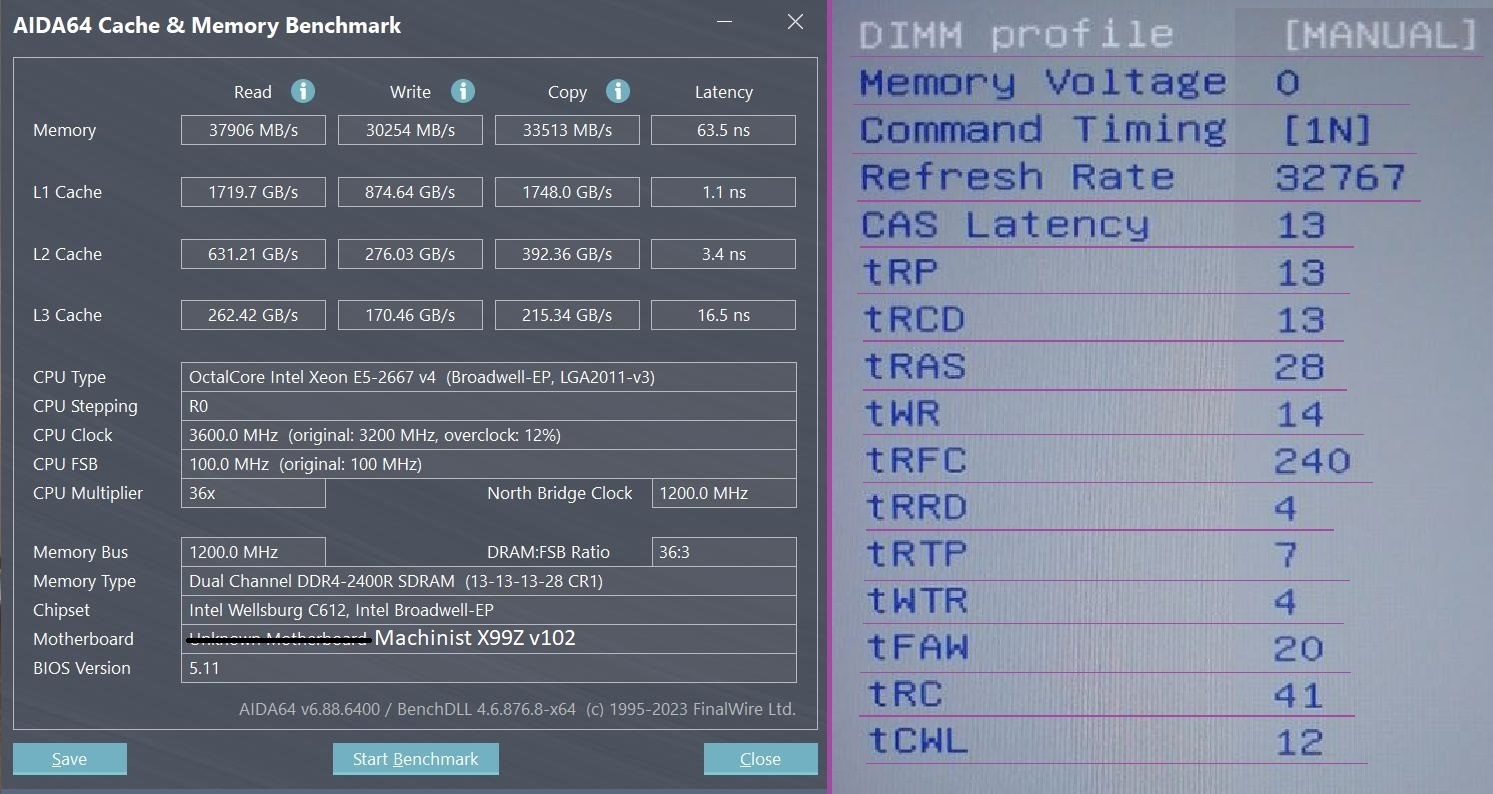Select L2 Cache Read value 631.21 GB/s

point(253,254)
